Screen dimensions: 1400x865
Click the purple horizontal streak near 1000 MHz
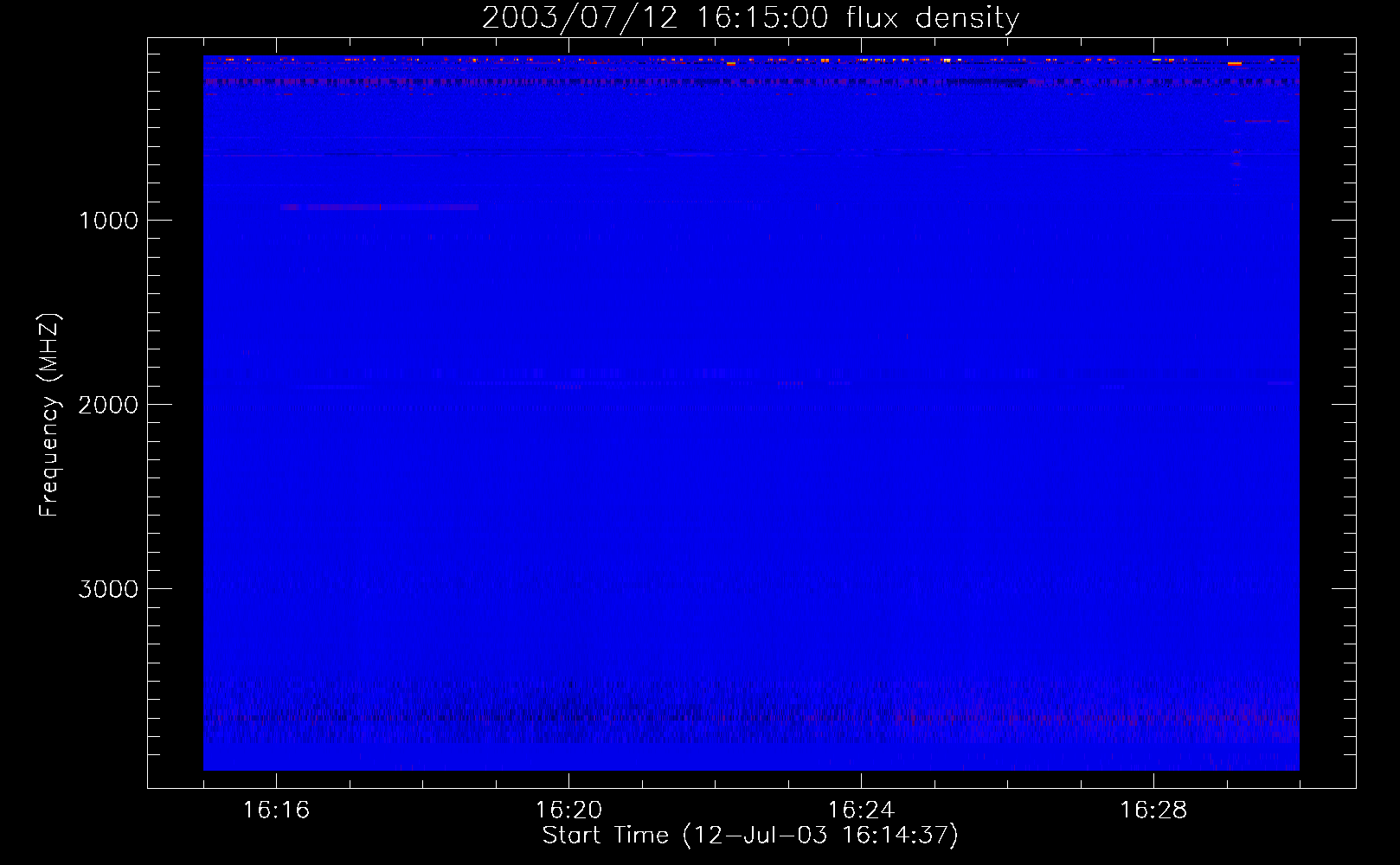tap(379, 207)
